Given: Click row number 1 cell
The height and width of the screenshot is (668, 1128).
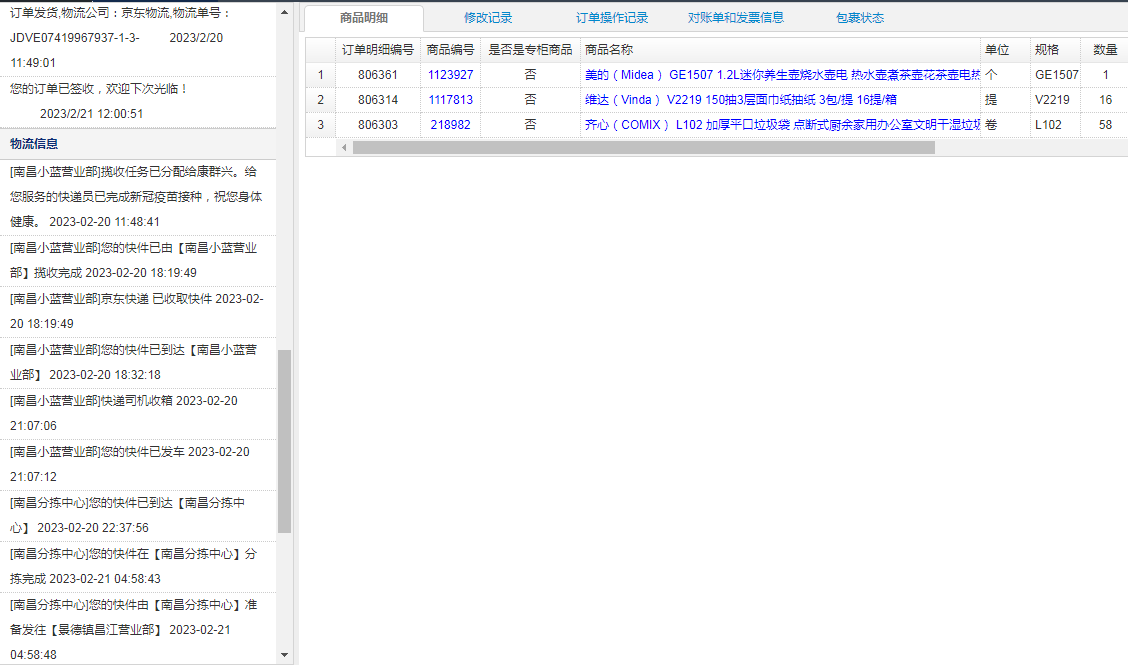Looking at the screenshot, I should click(x=321, y=75).
